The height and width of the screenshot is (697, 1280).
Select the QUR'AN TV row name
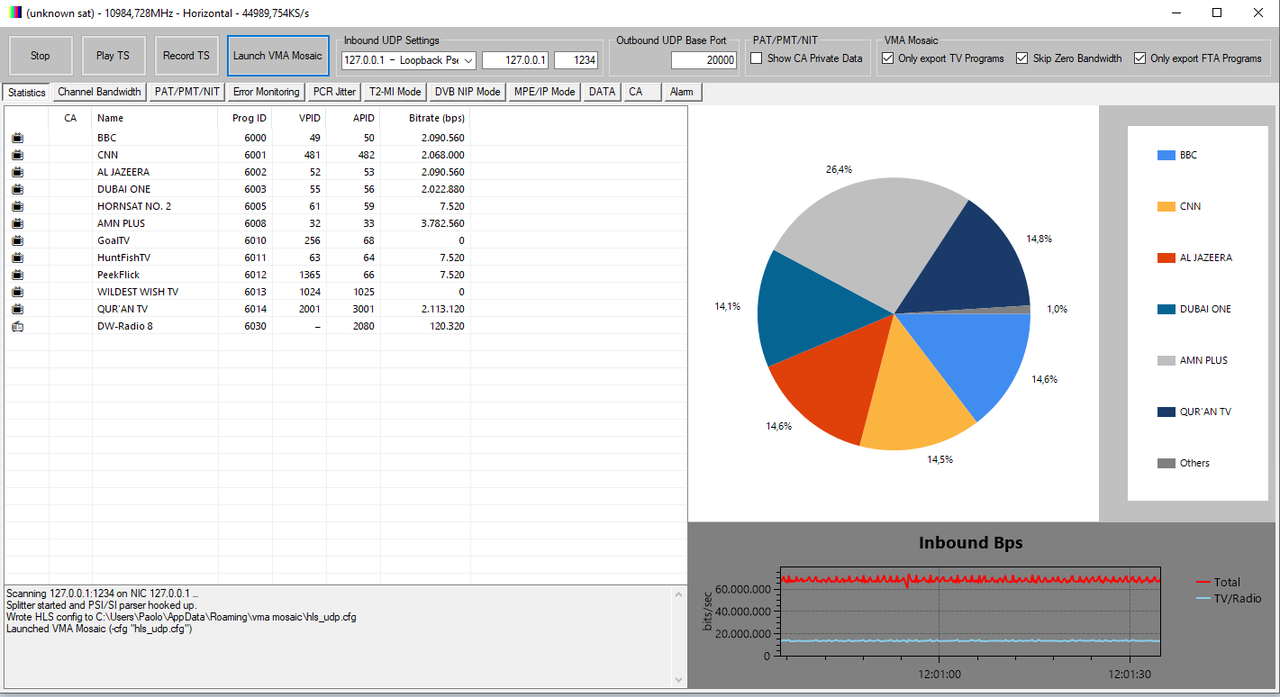pyautogui.click(x=123, y=309)
